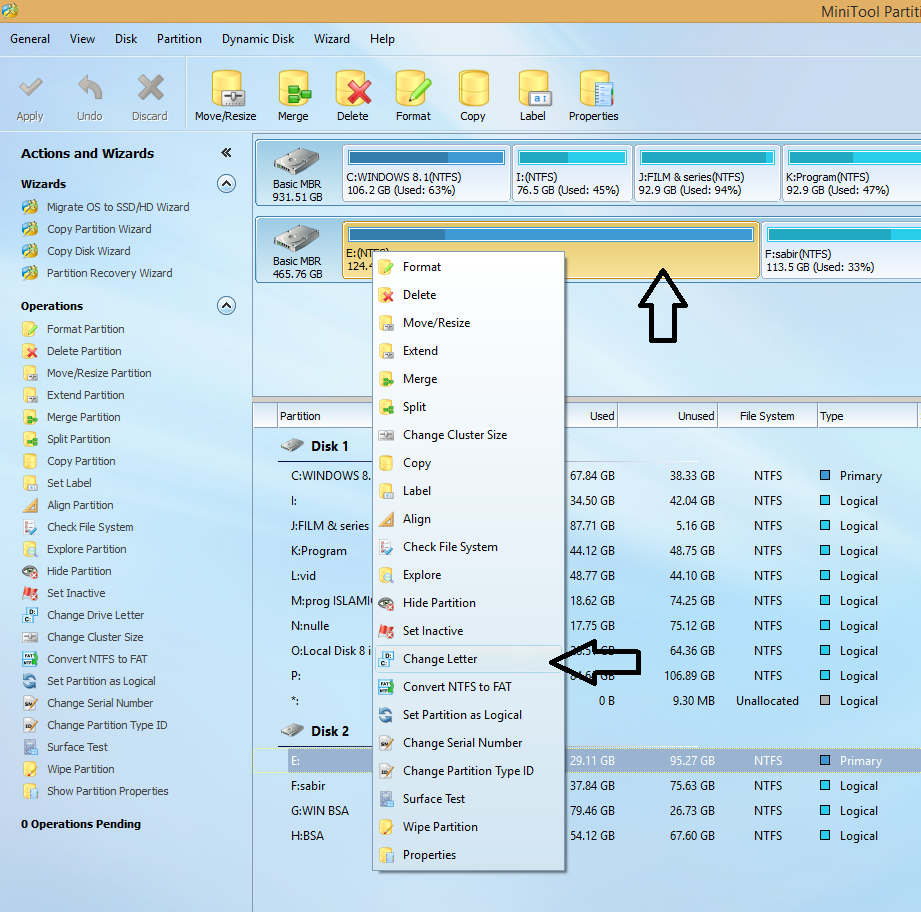Collapse the Operations section chevron

[226, 305]
